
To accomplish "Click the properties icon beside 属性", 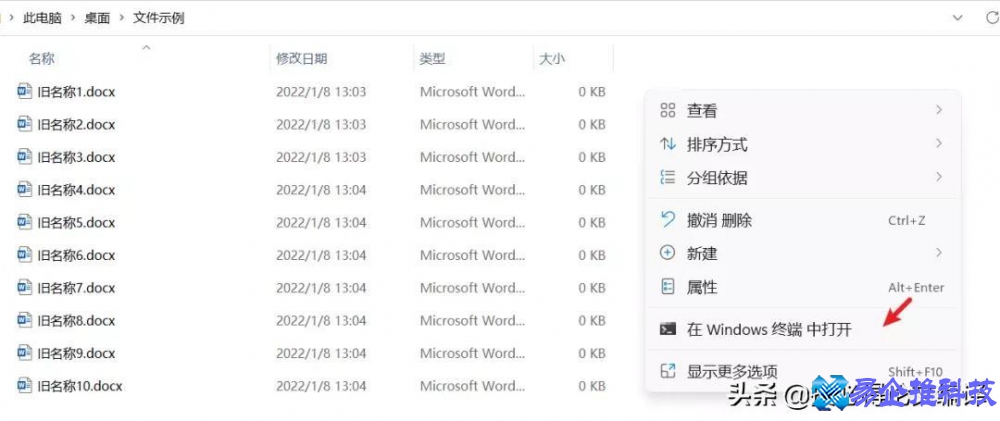I will 668,287.
